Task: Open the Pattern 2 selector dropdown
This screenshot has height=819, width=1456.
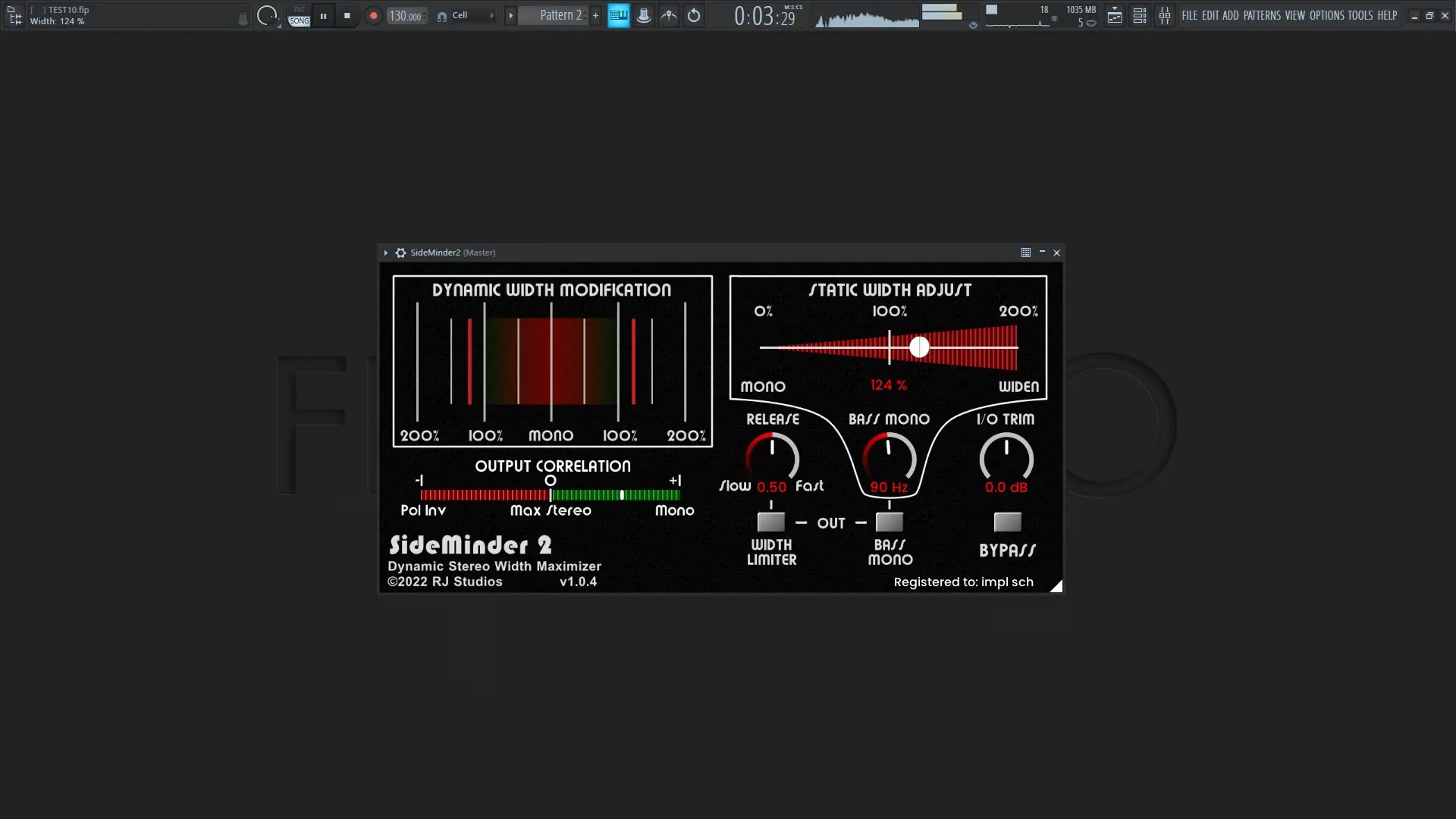Action: pos(558,15)
